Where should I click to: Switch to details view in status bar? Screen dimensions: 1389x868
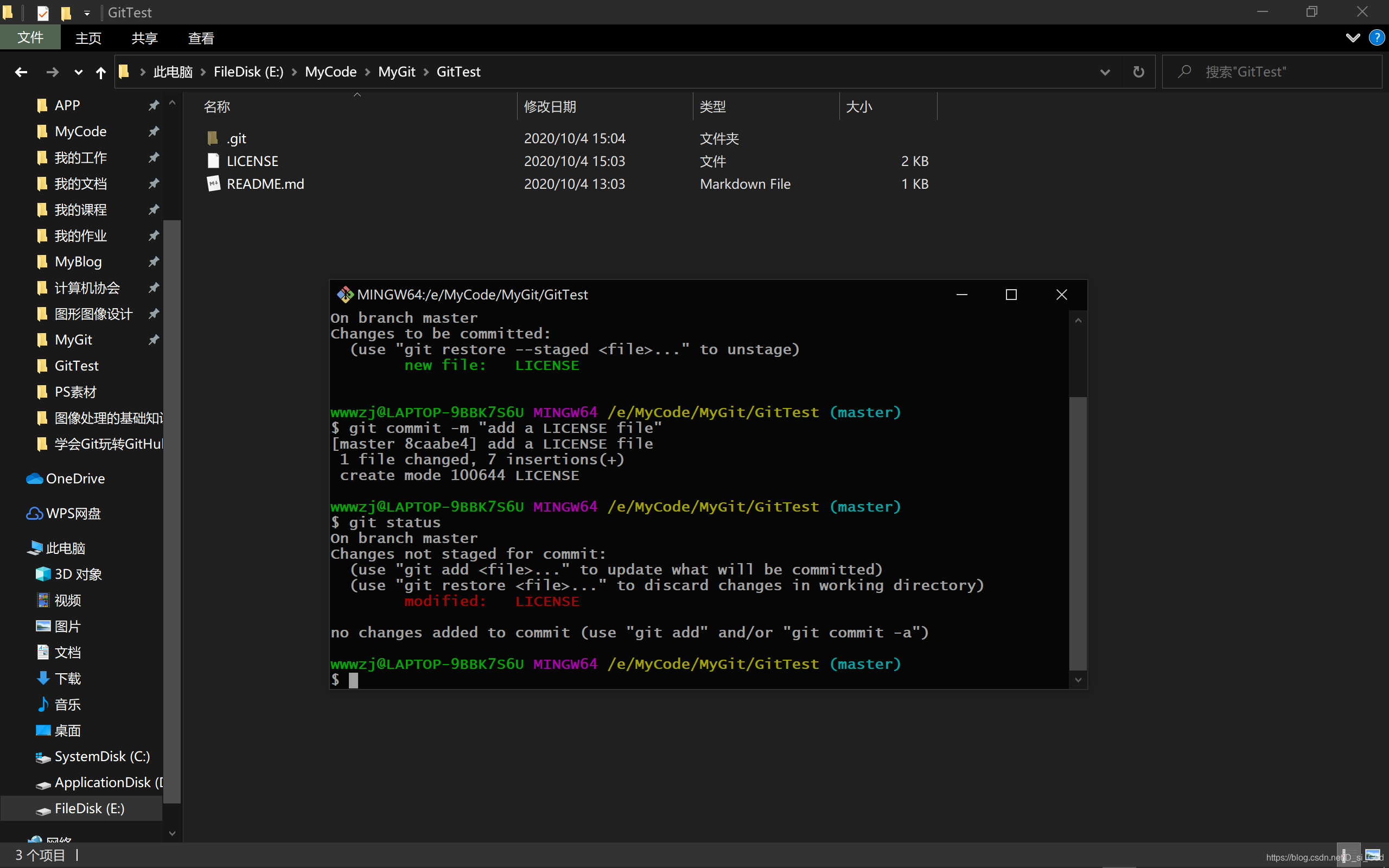pos(1348,855)
